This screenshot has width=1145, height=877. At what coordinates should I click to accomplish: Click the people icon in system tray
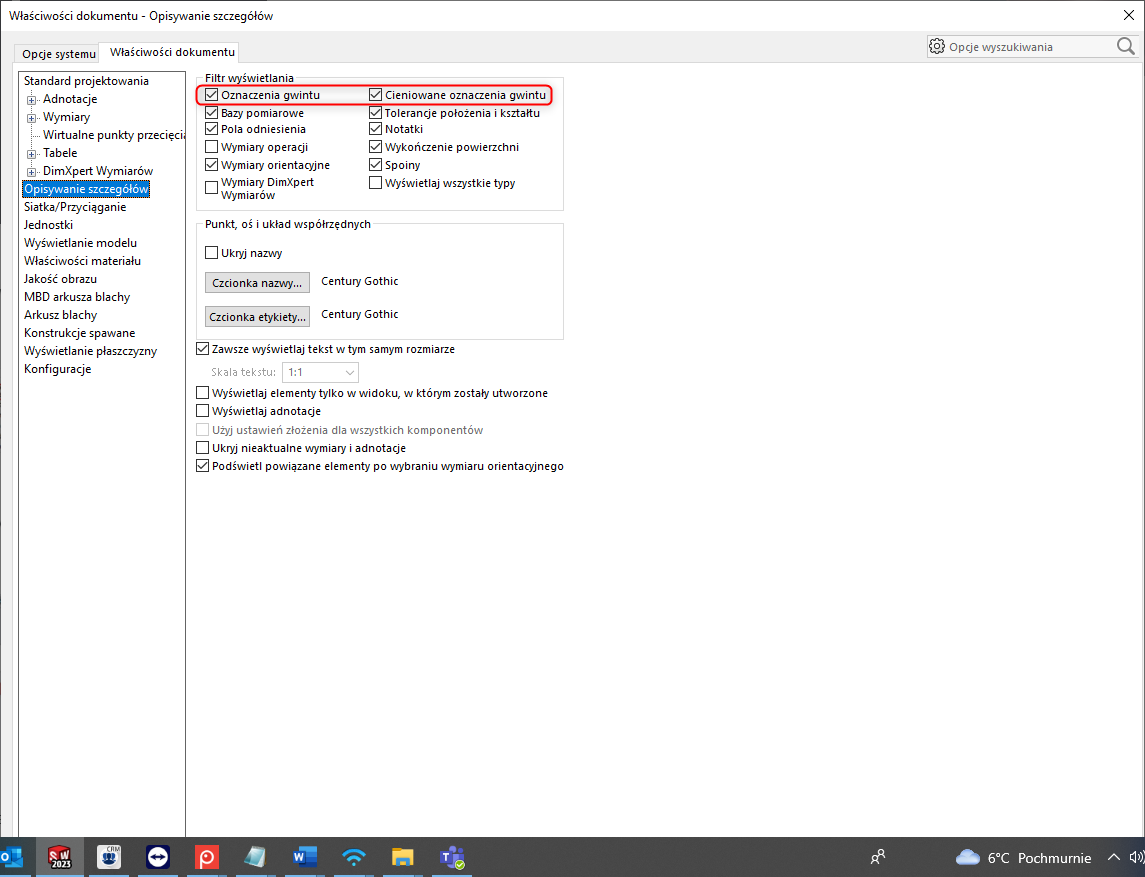(x=878, y=857)
